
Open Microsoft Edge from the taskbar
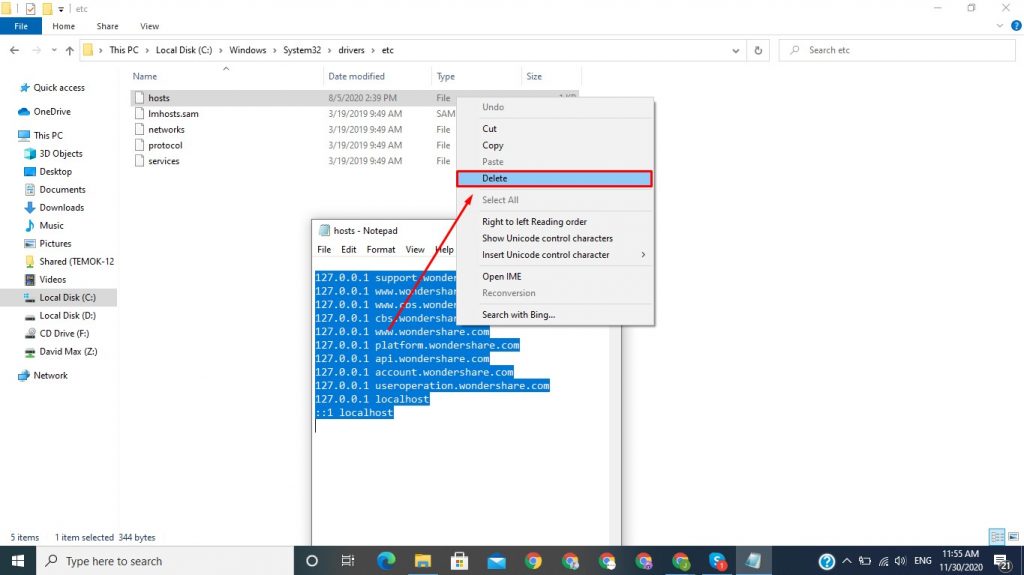pyautogui.click(x=385, y=561)
